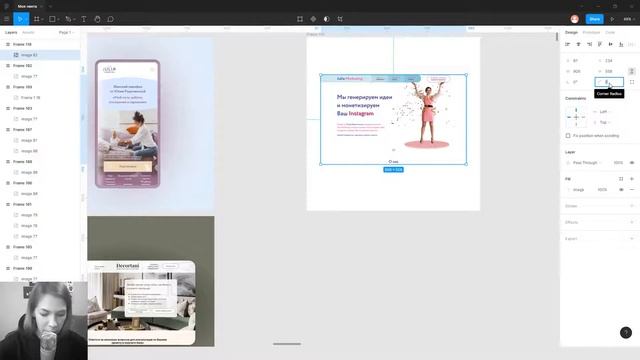
Task: Open the Frame tool options dropdown arrow
Action: point(42,19)
